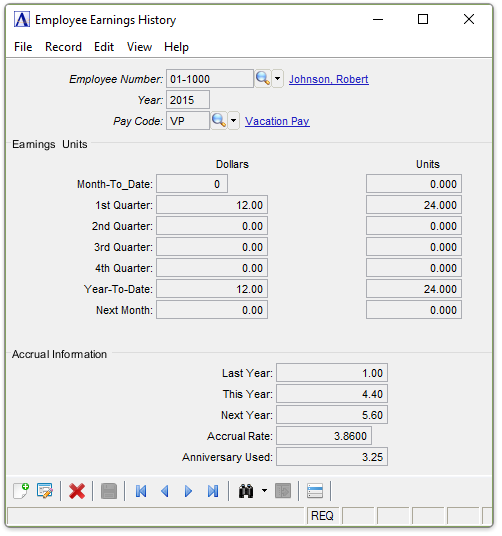Expand the binoculars Find options arrow
502x536 pixels.
click(x=264, y=491)
